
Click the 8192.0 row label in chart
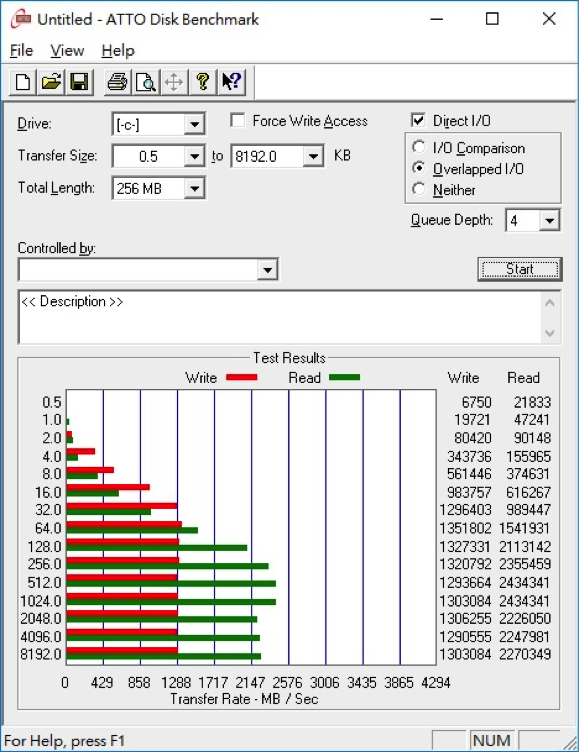[x=41, y=654]
